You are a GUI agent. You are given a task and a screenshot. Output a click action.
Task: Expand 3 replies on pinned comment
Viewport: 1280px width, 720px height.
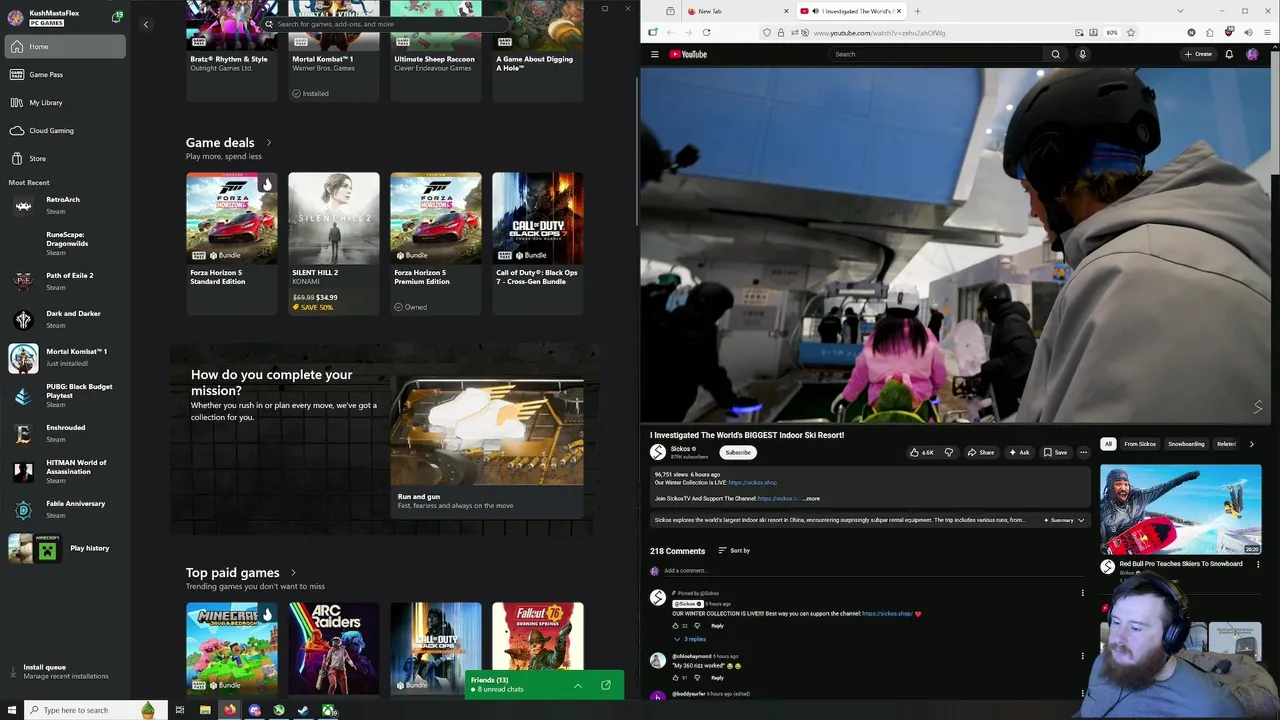coord(690,639)
